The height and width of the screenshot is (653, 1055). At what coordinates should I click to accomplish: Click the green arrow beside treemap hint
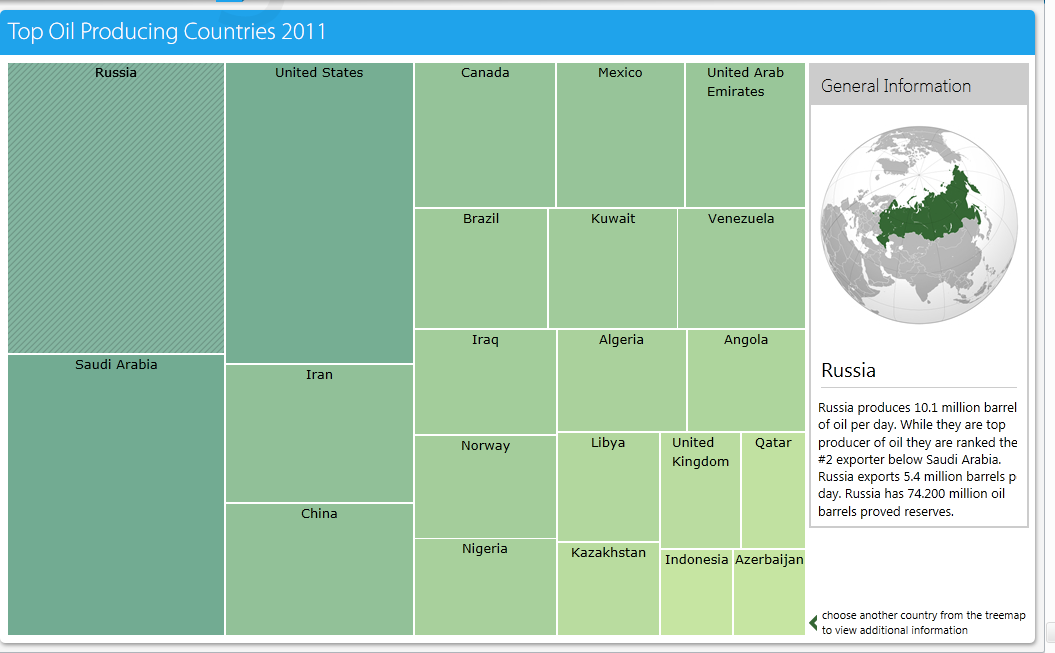click(x=813, y=623)
